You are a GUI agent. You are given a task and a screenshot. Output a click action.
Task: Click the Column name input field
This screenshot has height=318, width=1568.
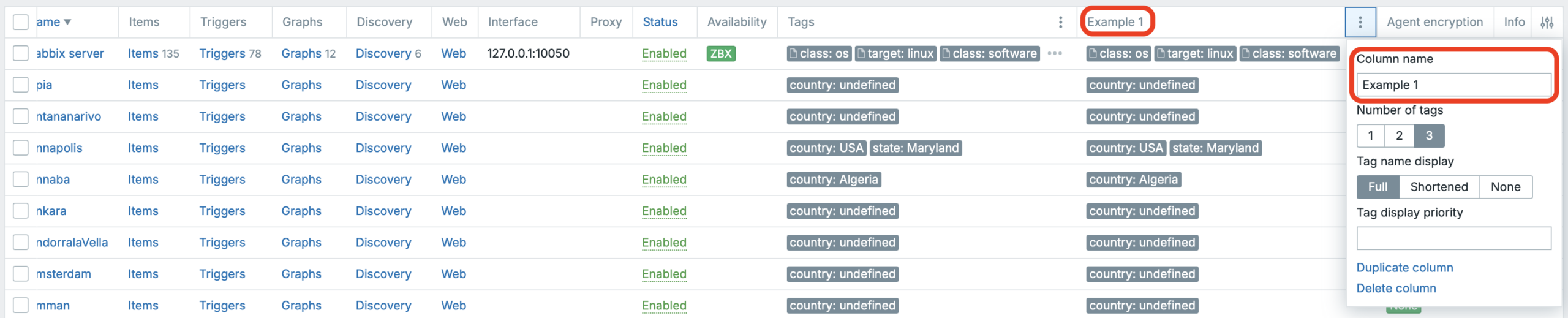pyautogui.click(x=1453, y=85)
